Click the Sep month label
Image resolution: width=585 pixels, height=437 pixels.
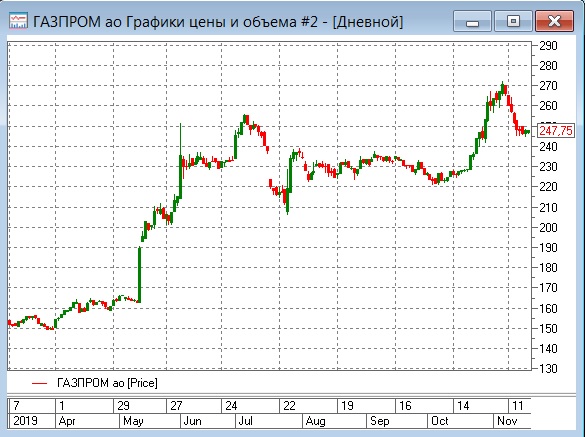pos(380,421)
